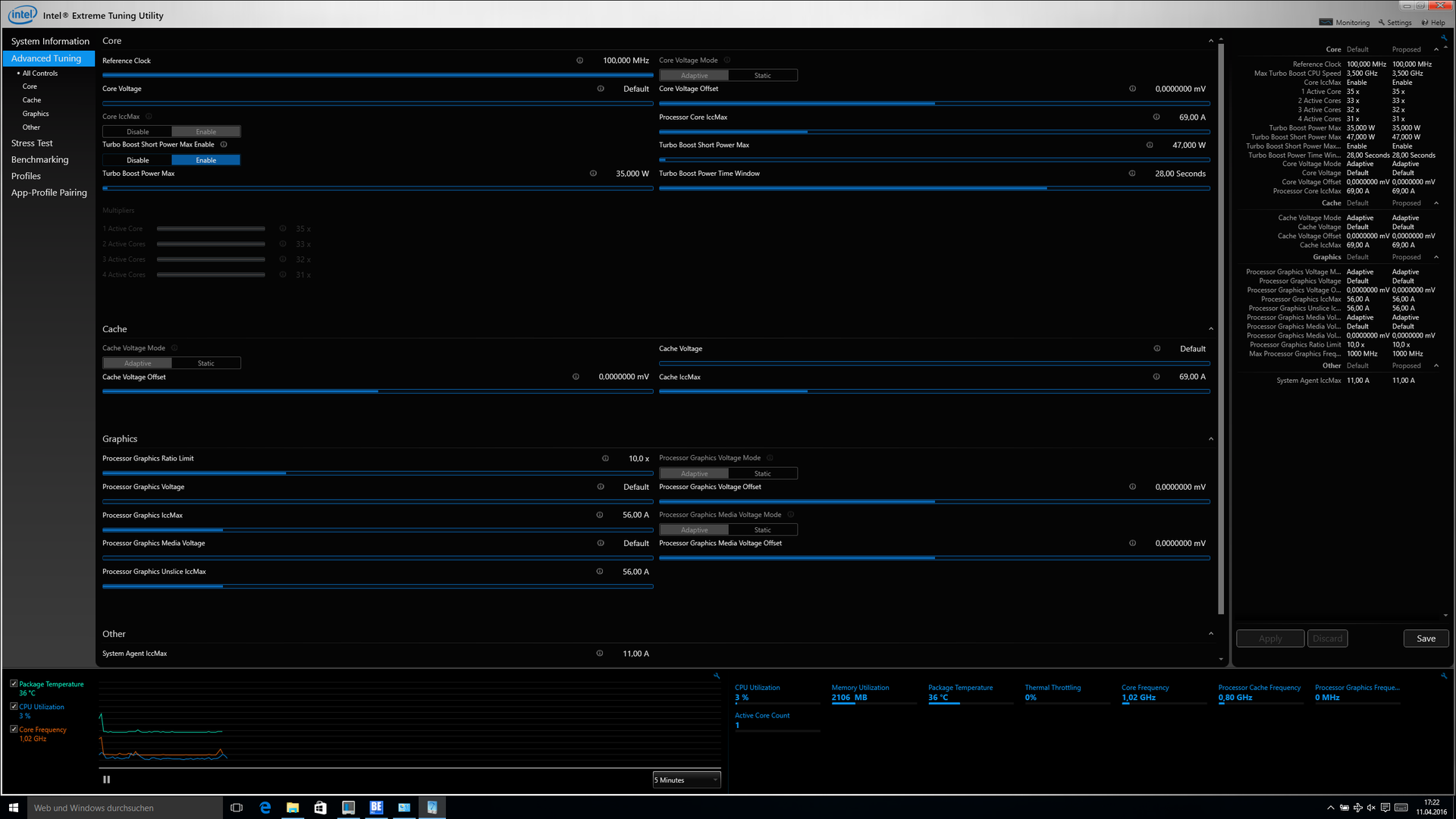Click the info icon for Cache IccMax
The height and width of the screenshot is (819, 1456).
[1156, 377]
